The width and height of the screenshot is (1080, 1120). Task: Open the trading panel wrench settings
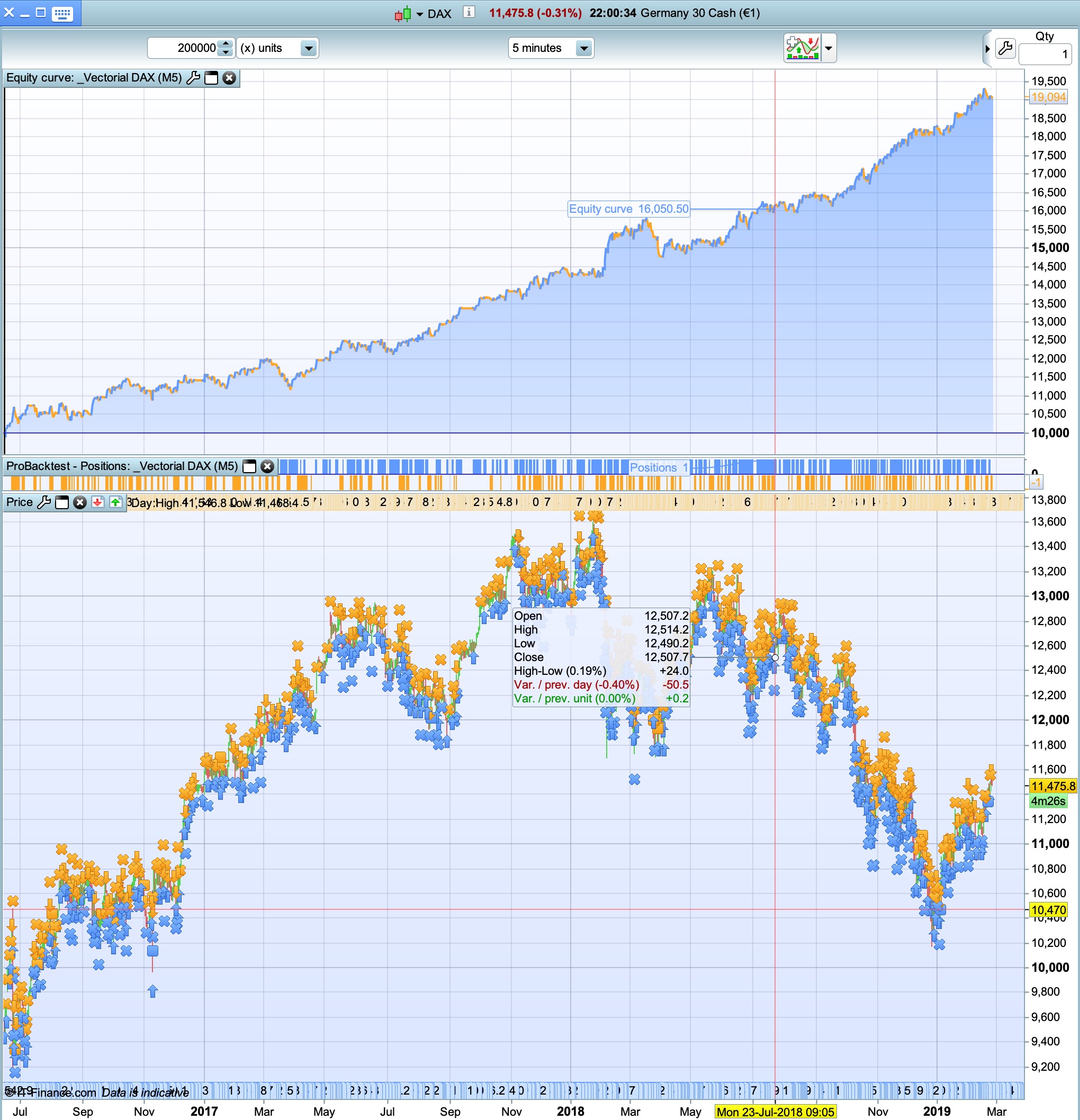click(x=1005, y=48)
